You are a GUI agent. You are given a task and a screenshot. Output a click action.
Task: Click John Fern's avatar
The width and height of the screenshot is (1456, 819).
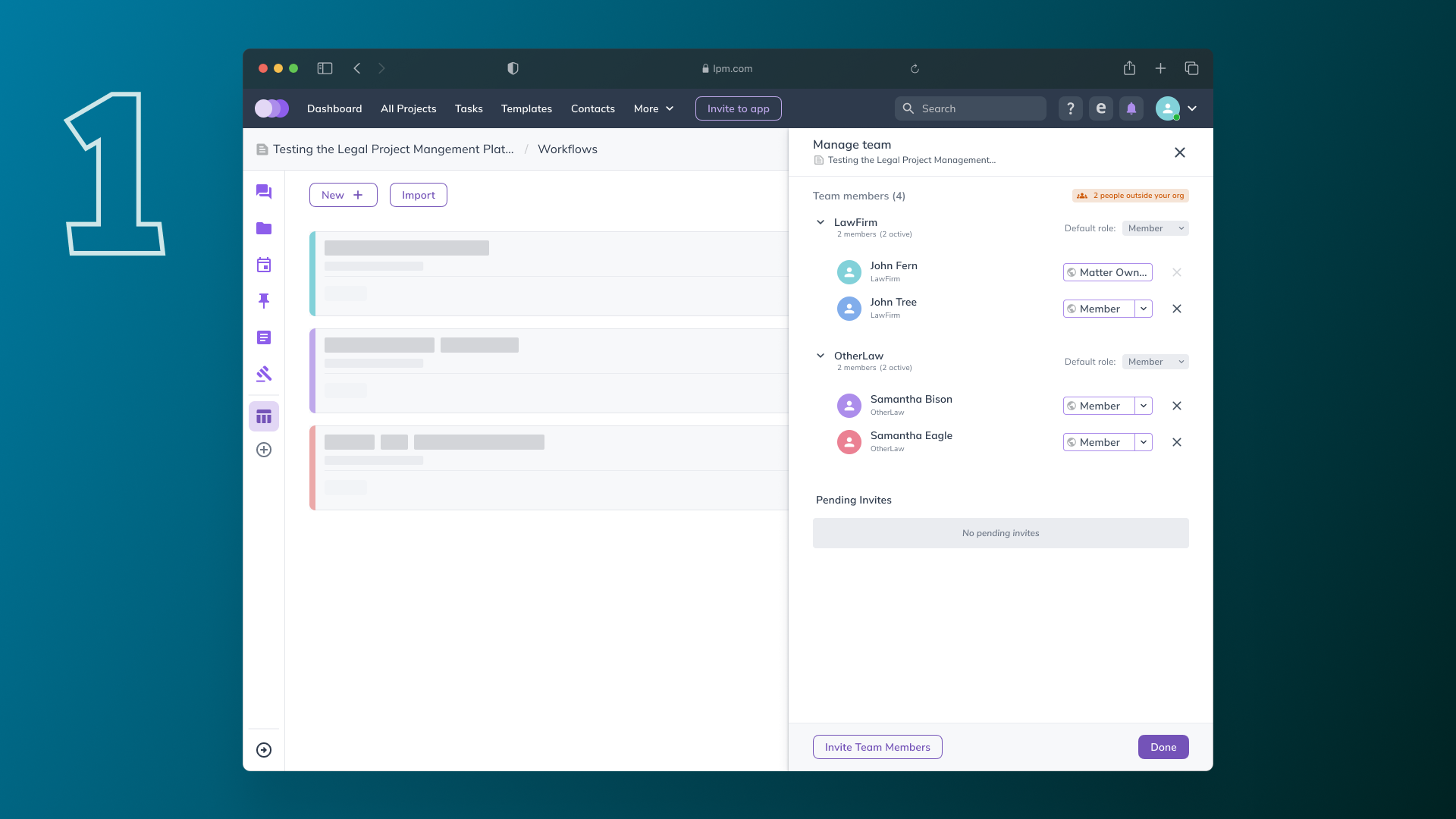(x=849, y=272)
